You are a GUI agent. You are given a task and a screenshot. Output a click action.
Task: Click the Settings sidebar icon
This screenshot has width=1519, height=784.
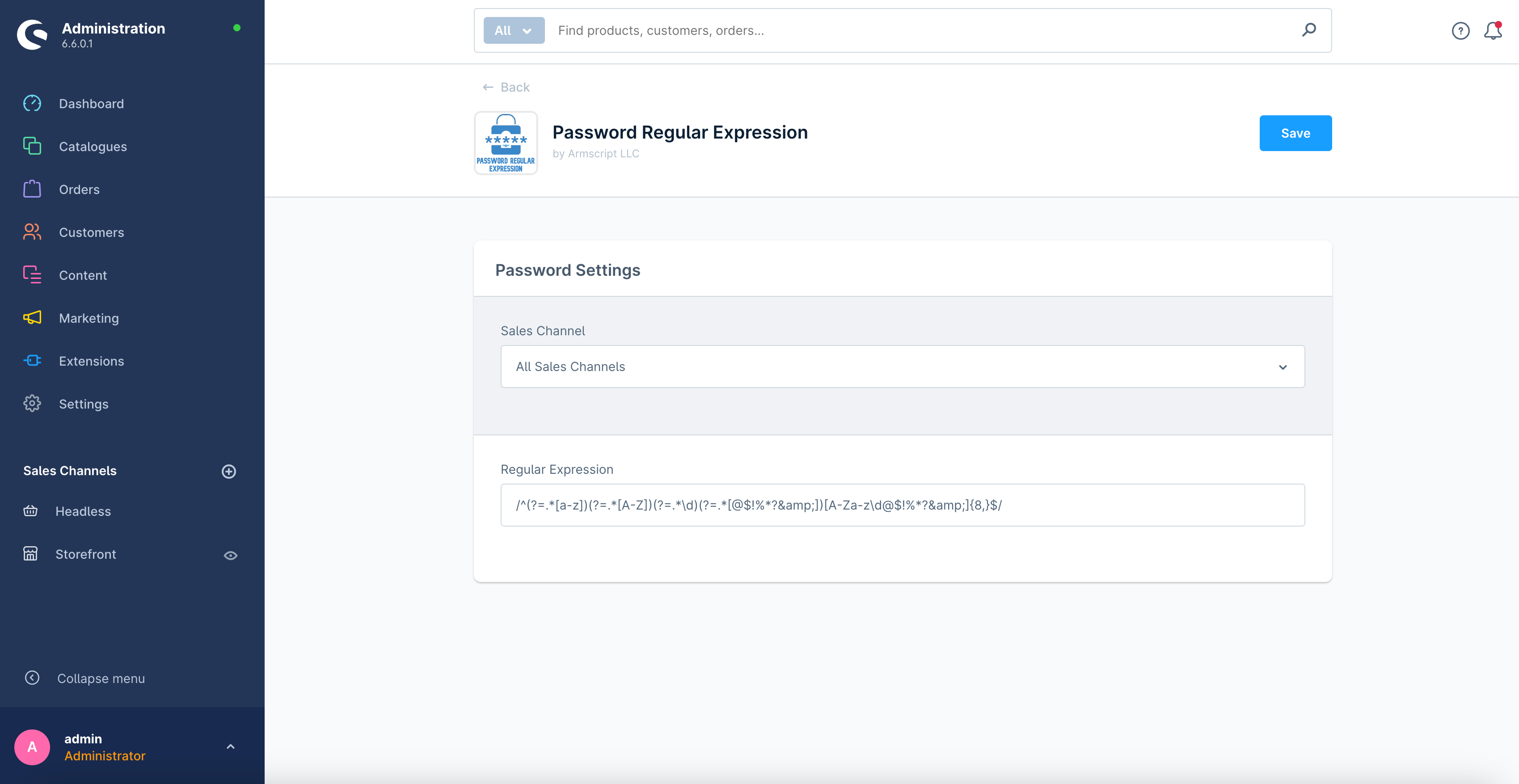(x=31, y=404)
